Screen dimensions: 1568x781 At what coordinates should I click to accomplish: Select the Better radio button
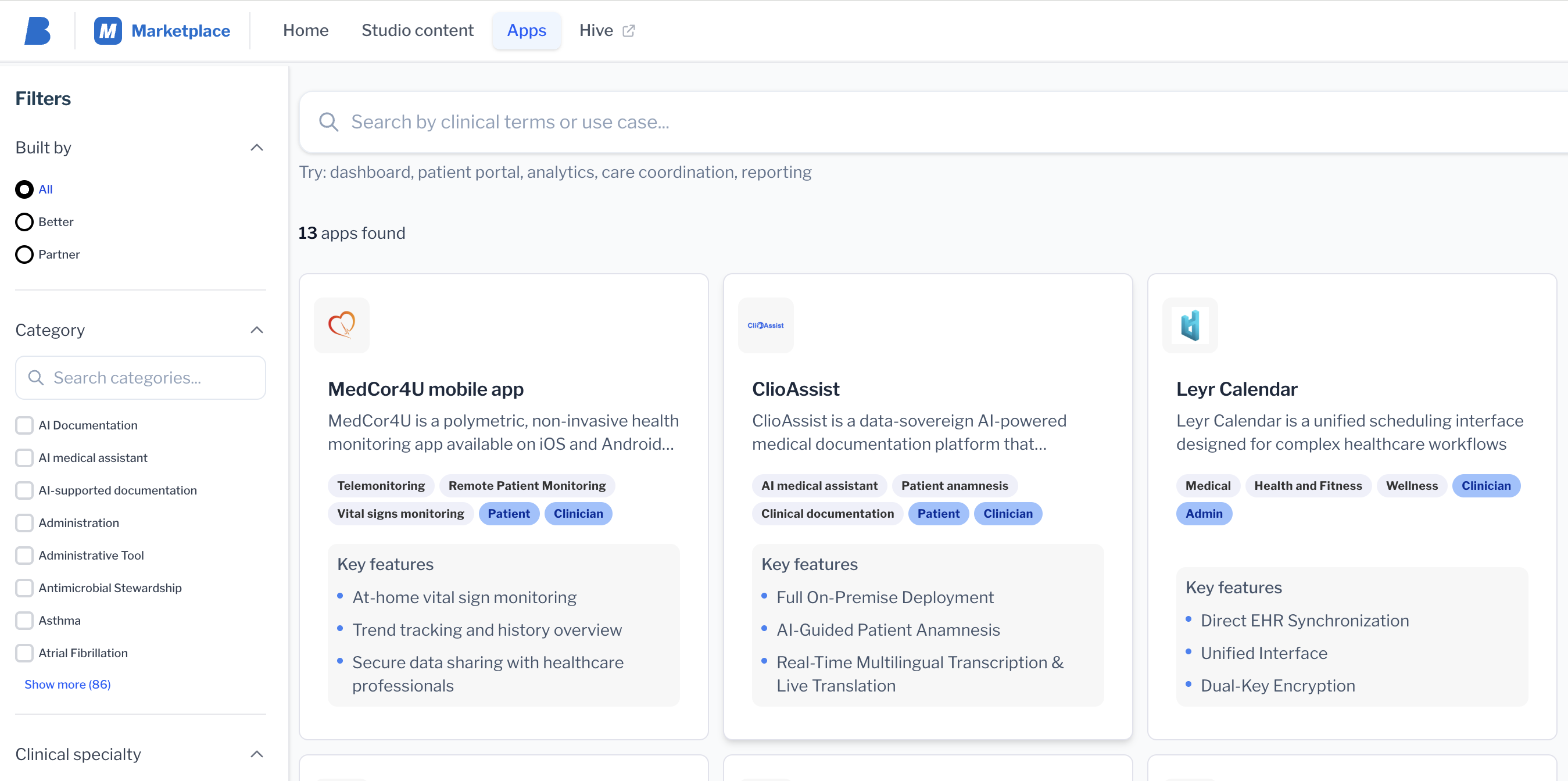tap(24, 221)
